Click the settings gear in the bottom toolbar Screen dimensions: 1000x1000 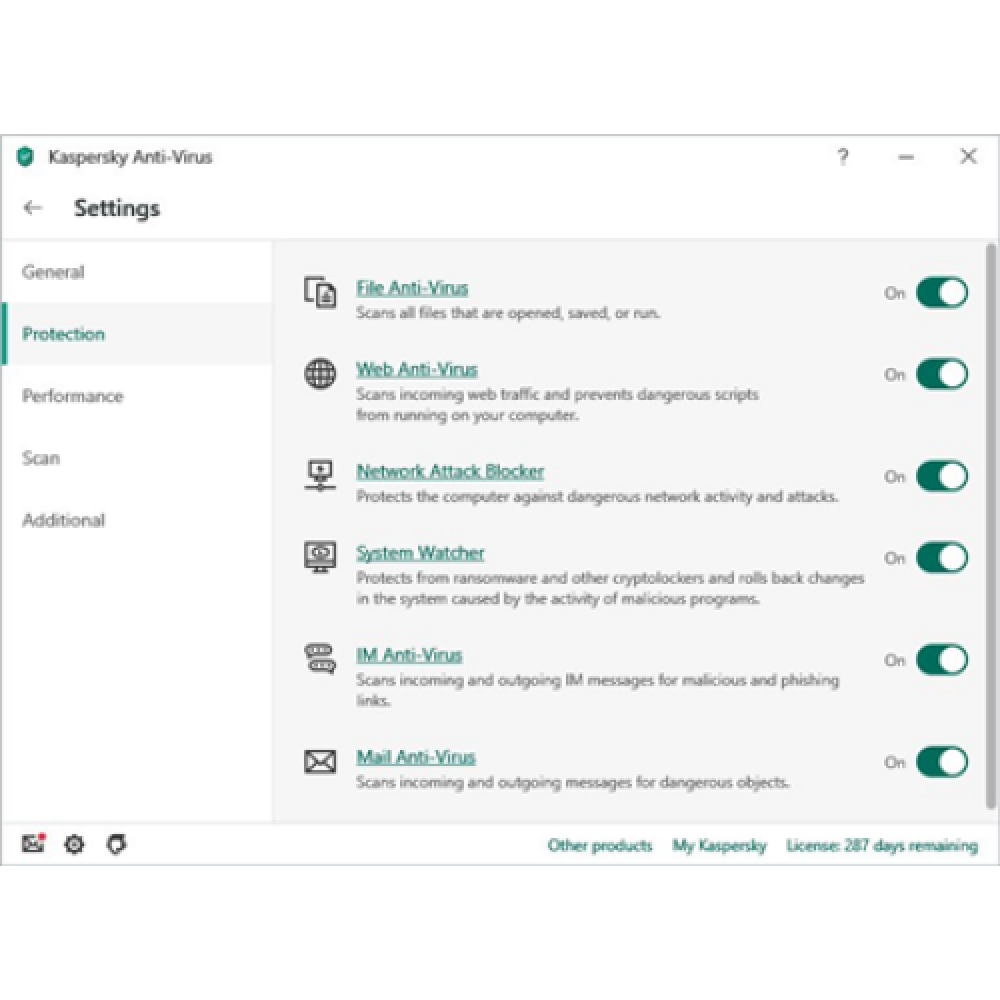pyautogui.click(x=73, y=844)
